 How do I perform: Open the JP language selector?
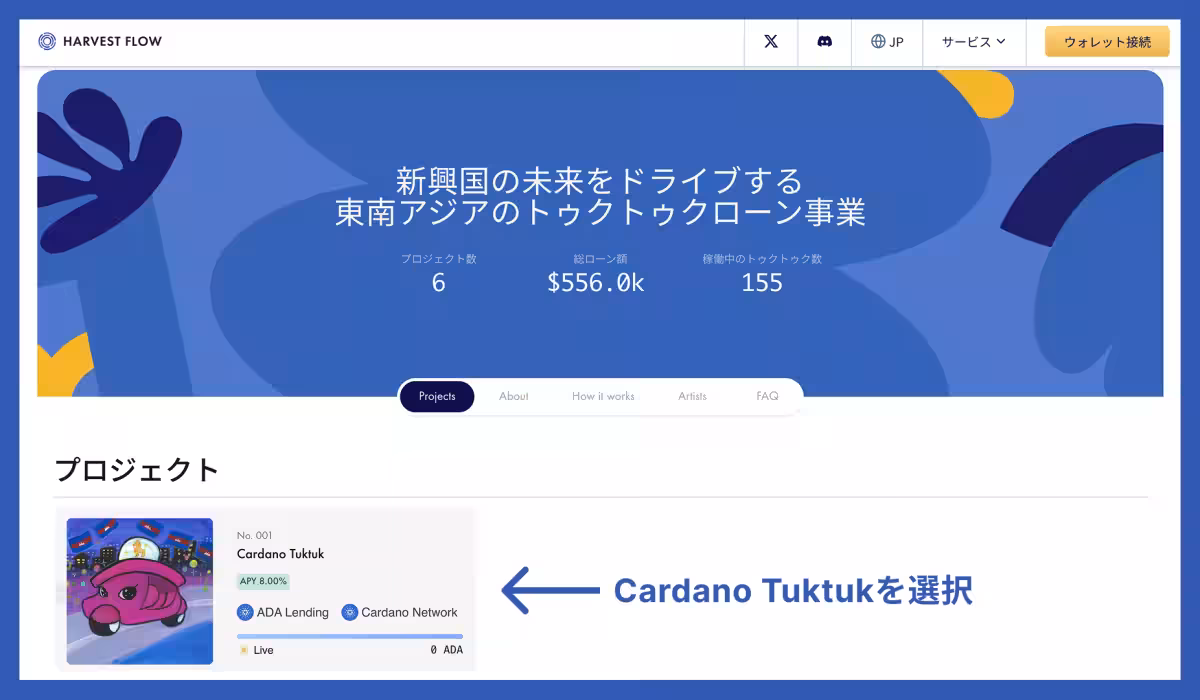tap(887, 42)
